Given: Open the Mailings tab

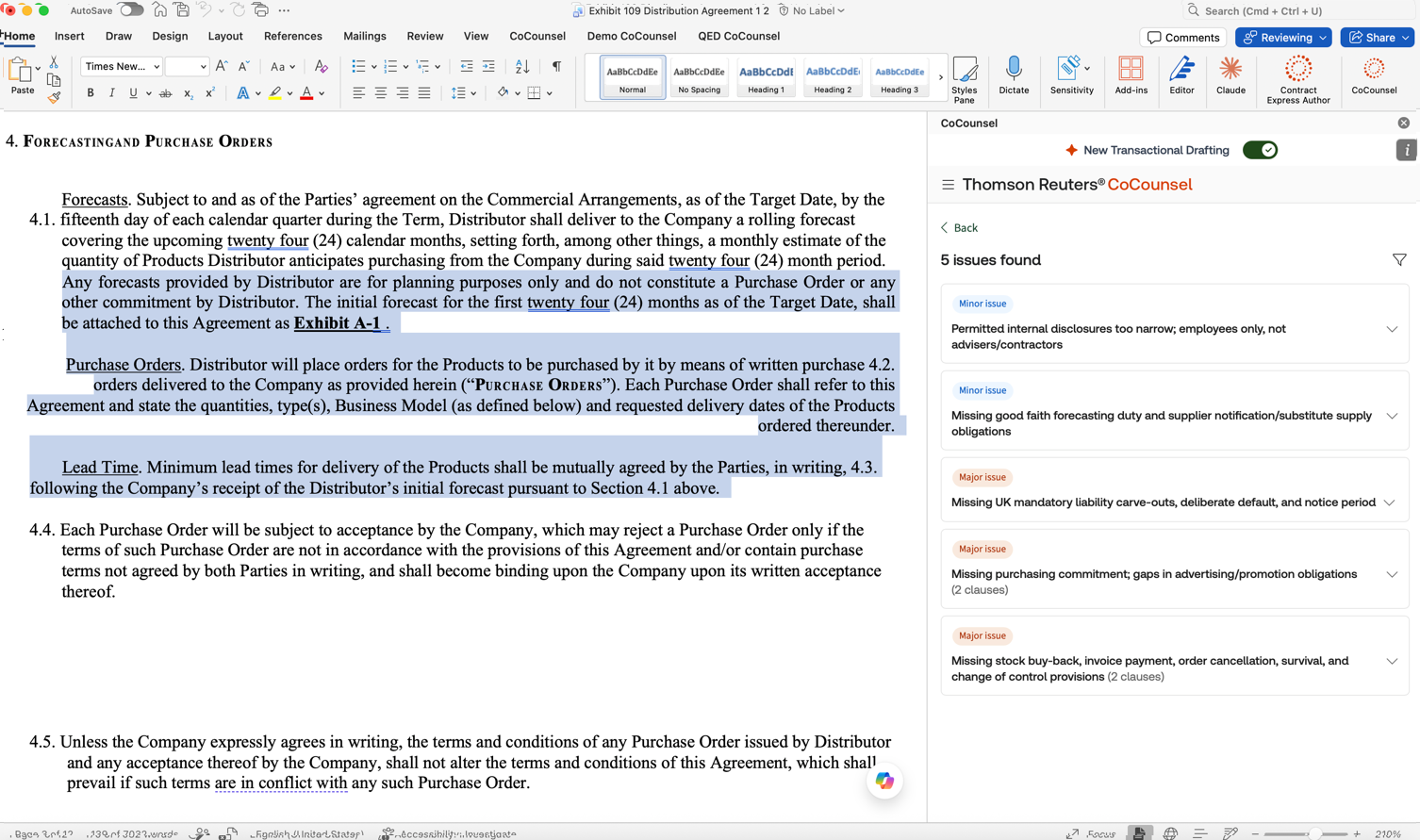Looking at the screenshot, I should pyautogui.click(x=365, y=36).
